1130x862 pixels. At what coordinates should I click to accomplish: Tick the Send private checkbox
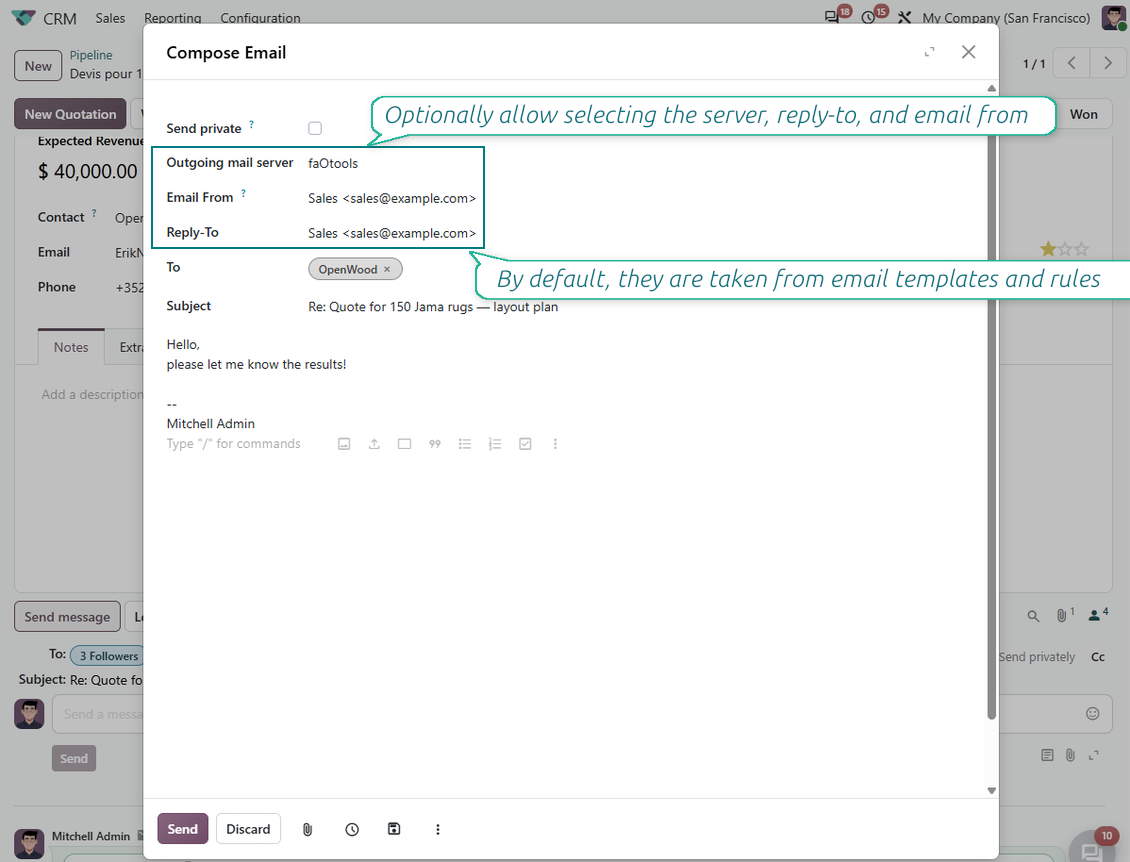click(315, 128)
